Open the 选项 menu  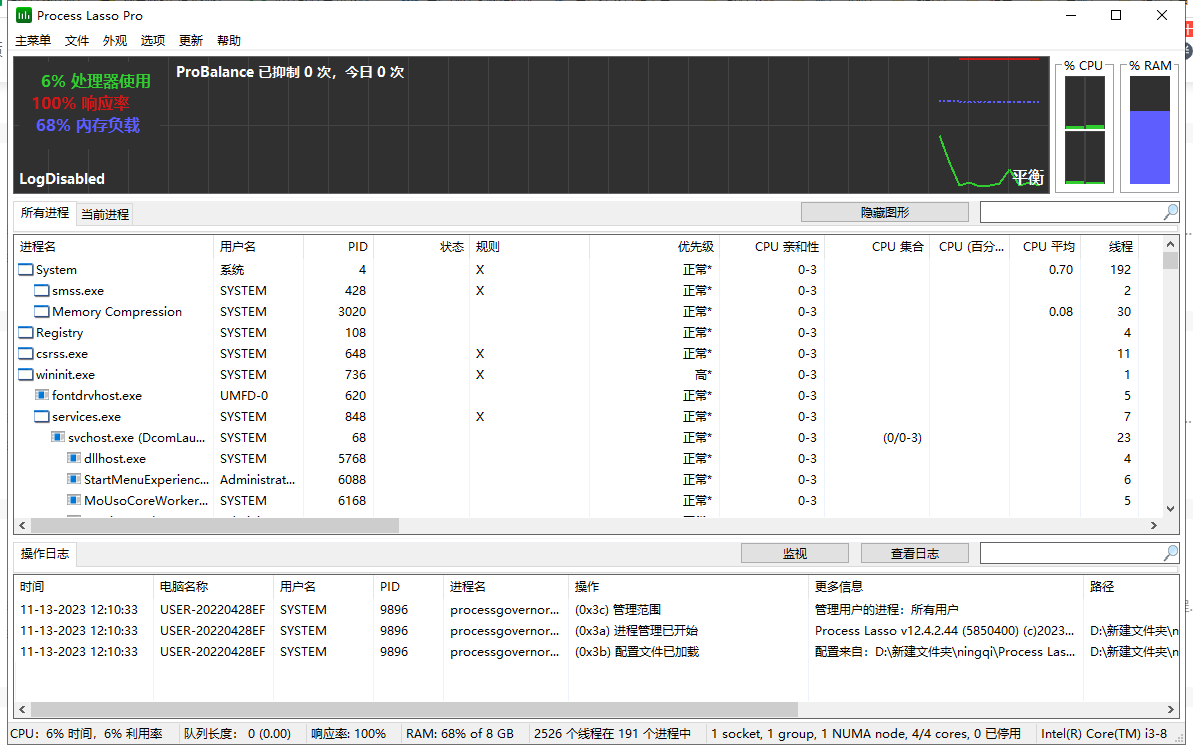point(152,40)
